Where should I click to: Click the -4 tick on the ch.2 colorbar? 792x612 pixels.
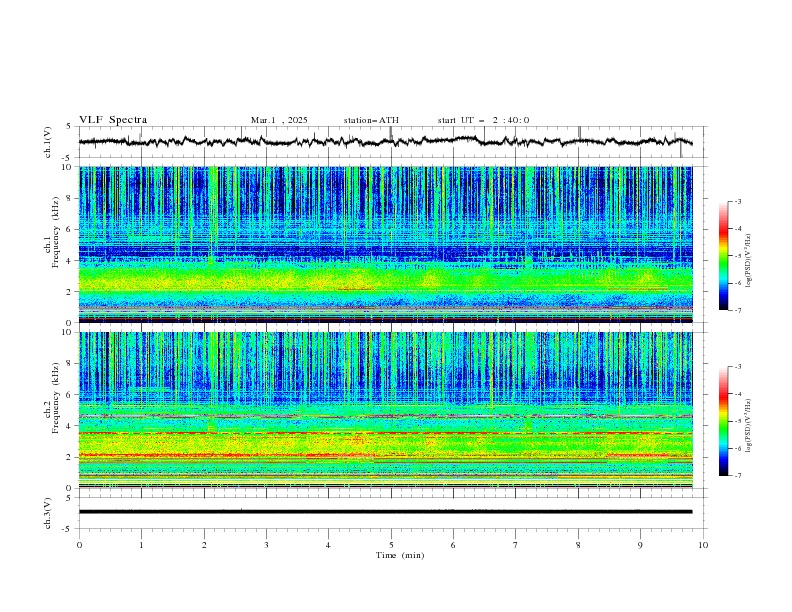(x=737, y=394)
